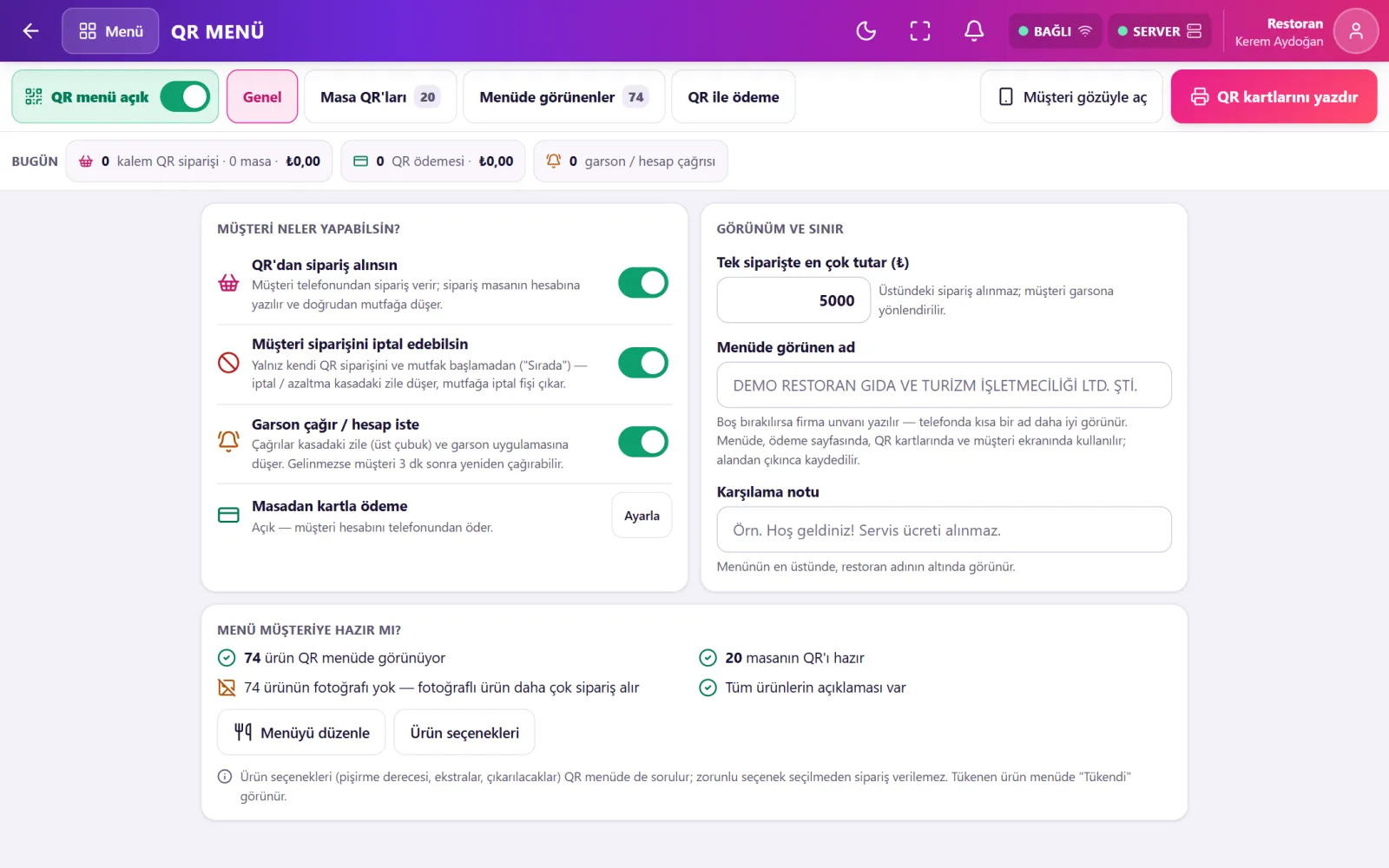Click the user profile avatar

1355,31
